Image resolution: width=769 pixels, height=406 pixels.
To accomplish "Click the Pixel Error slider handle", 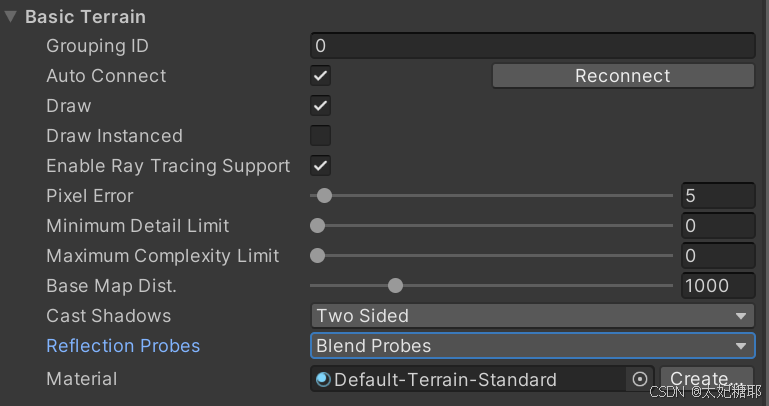I will coord(324,196).
